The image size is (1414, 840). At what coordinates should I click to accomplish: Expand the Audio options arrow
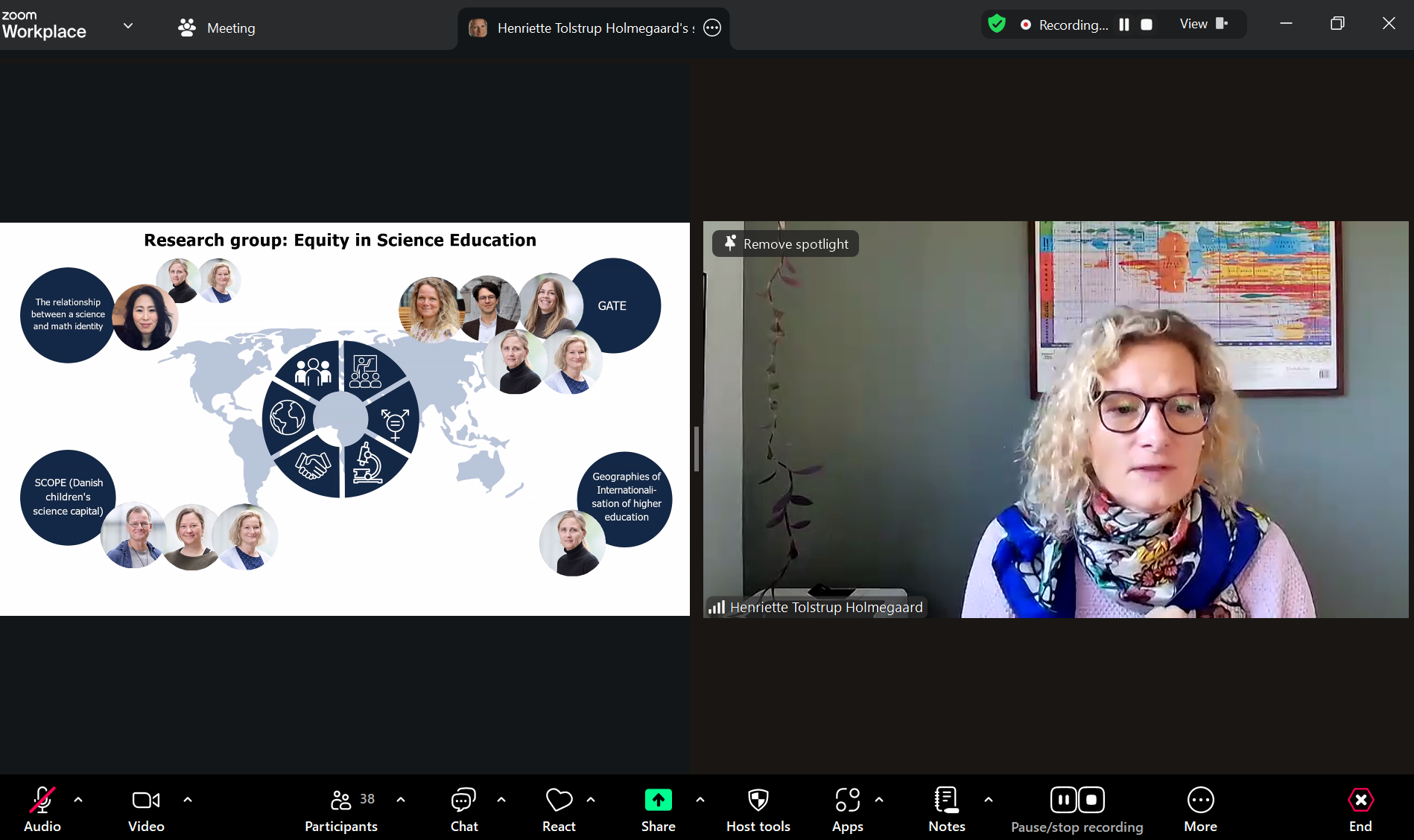click(x=78, y=800)
